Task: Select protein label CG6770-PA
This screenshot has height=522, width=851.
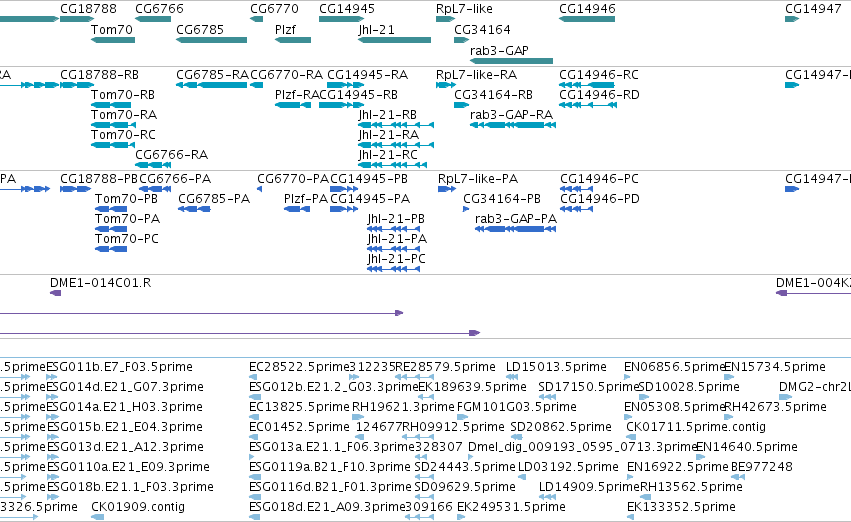Action: pyautogui.click(x=293, y=179)
